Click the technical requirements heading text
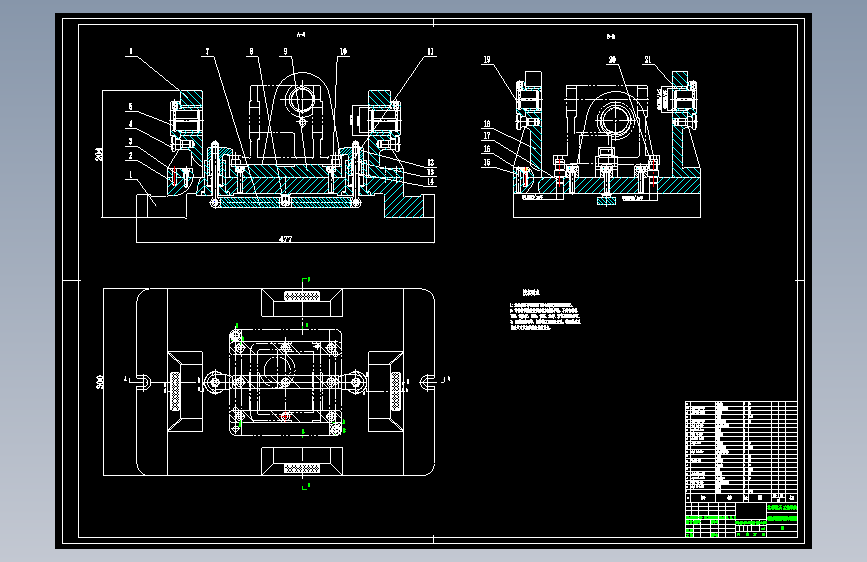 tap(531, 293)
